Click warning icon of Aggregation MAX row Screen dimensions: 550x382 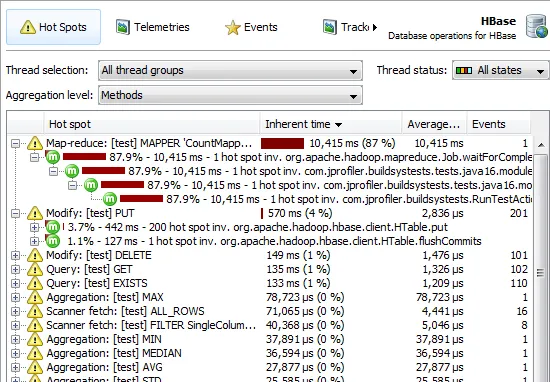point(35,297)
